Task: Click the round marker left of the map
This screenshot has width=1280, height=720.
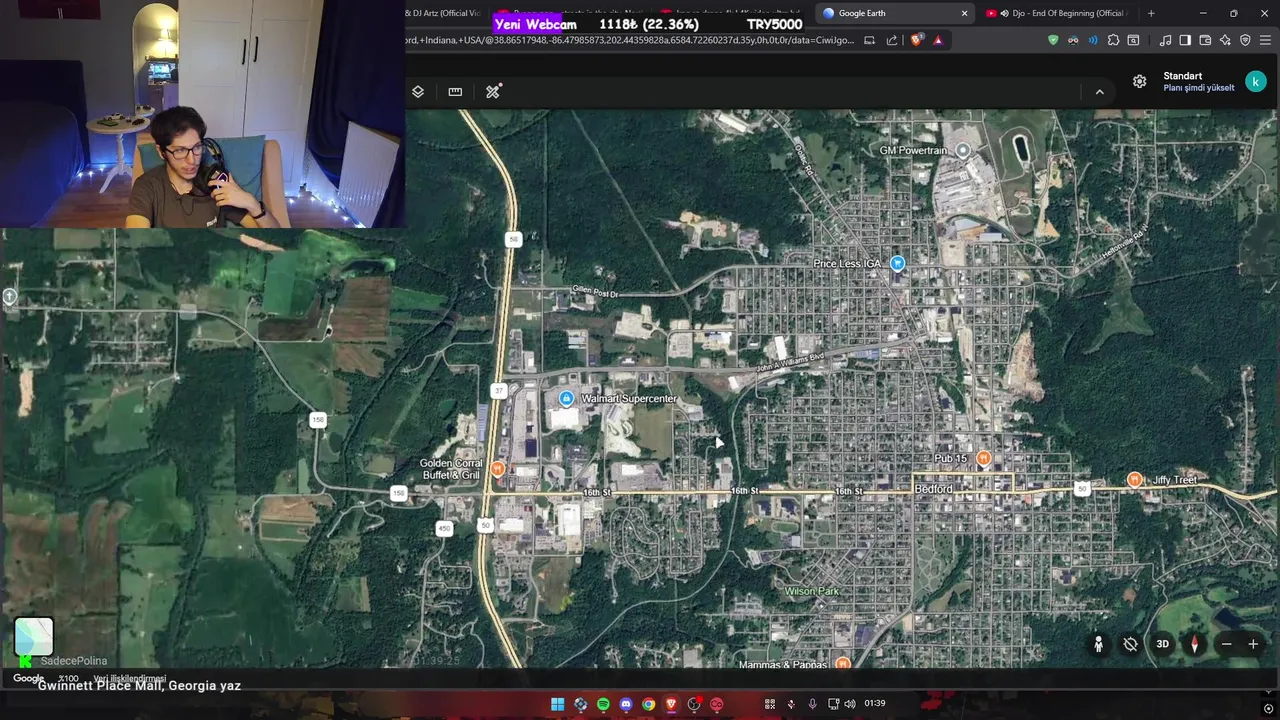Action: tap(9, 296)
